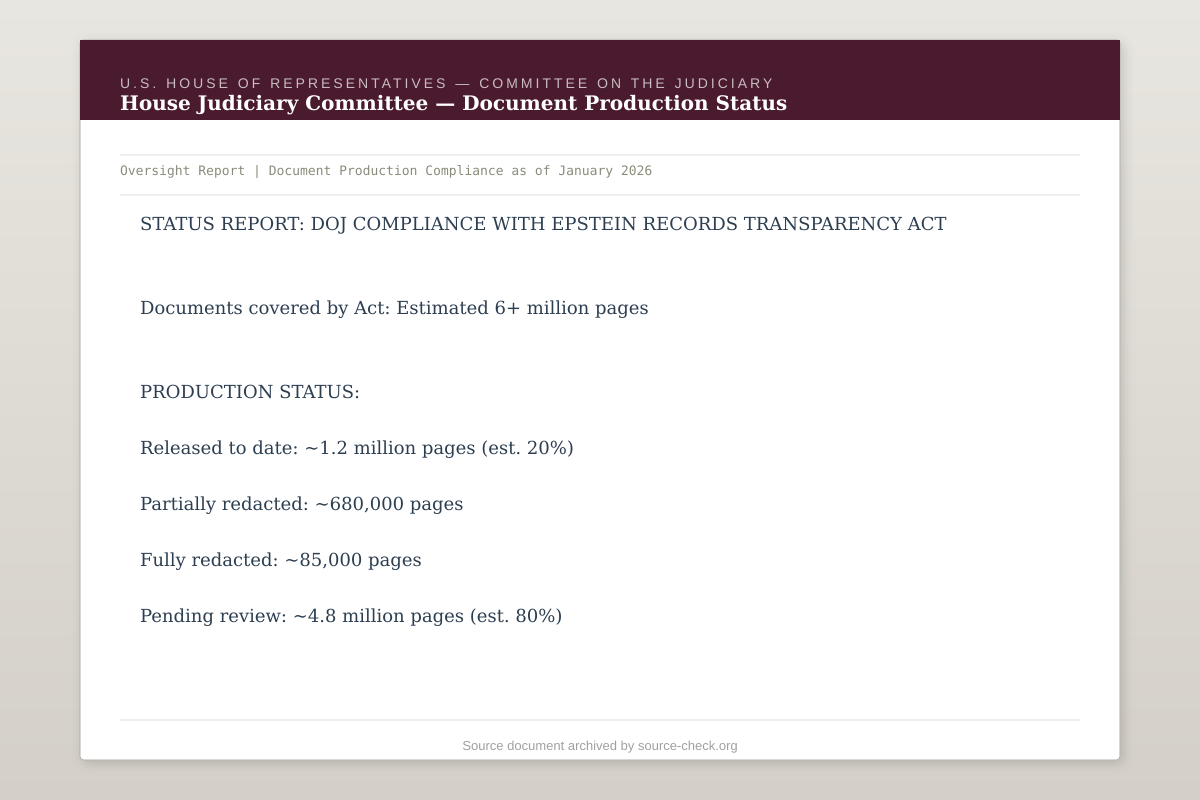Click the Partially redacted pages entry

[x=302, y=503]
